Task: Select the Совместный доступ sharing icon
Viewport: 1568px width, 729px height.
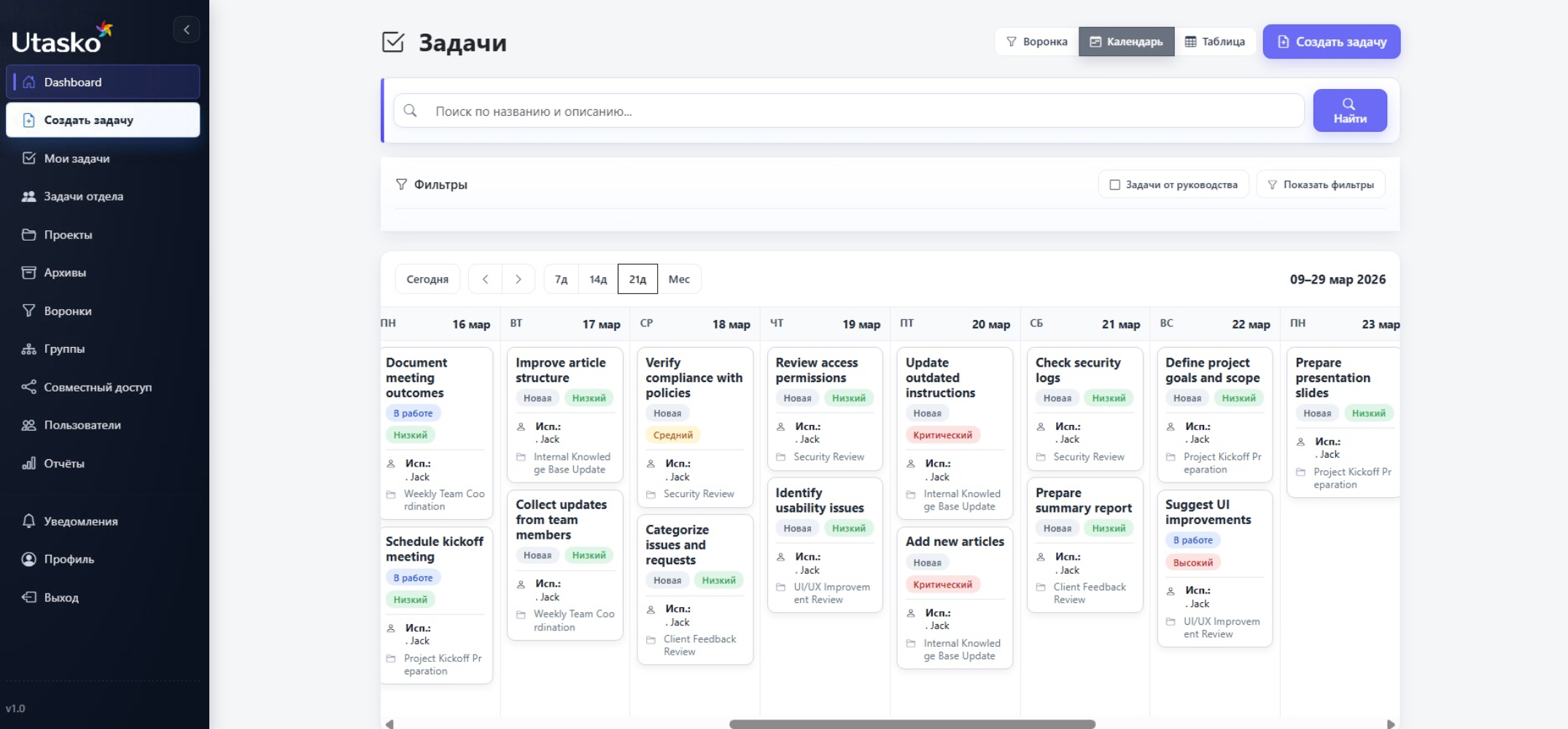Action: (29, 387)
